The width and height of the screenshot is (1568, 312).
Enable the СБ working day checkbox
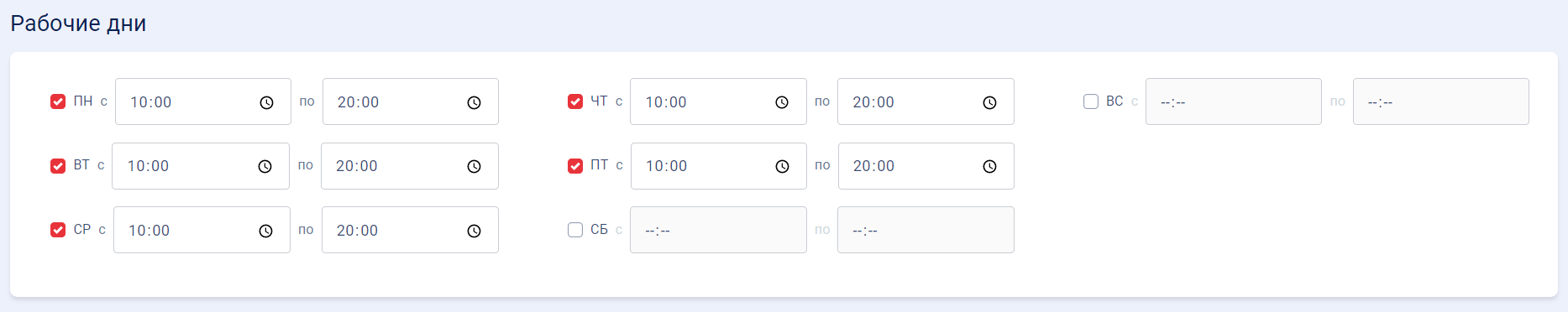[x=575, y=230]
